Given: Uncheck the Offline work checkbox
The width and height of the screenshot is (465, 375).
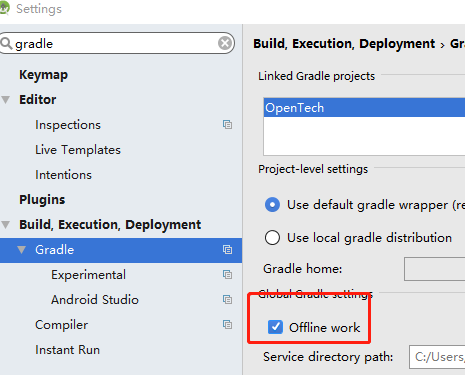Looking at the screenshot, I should pyautogui.click(x=275, y=327).
